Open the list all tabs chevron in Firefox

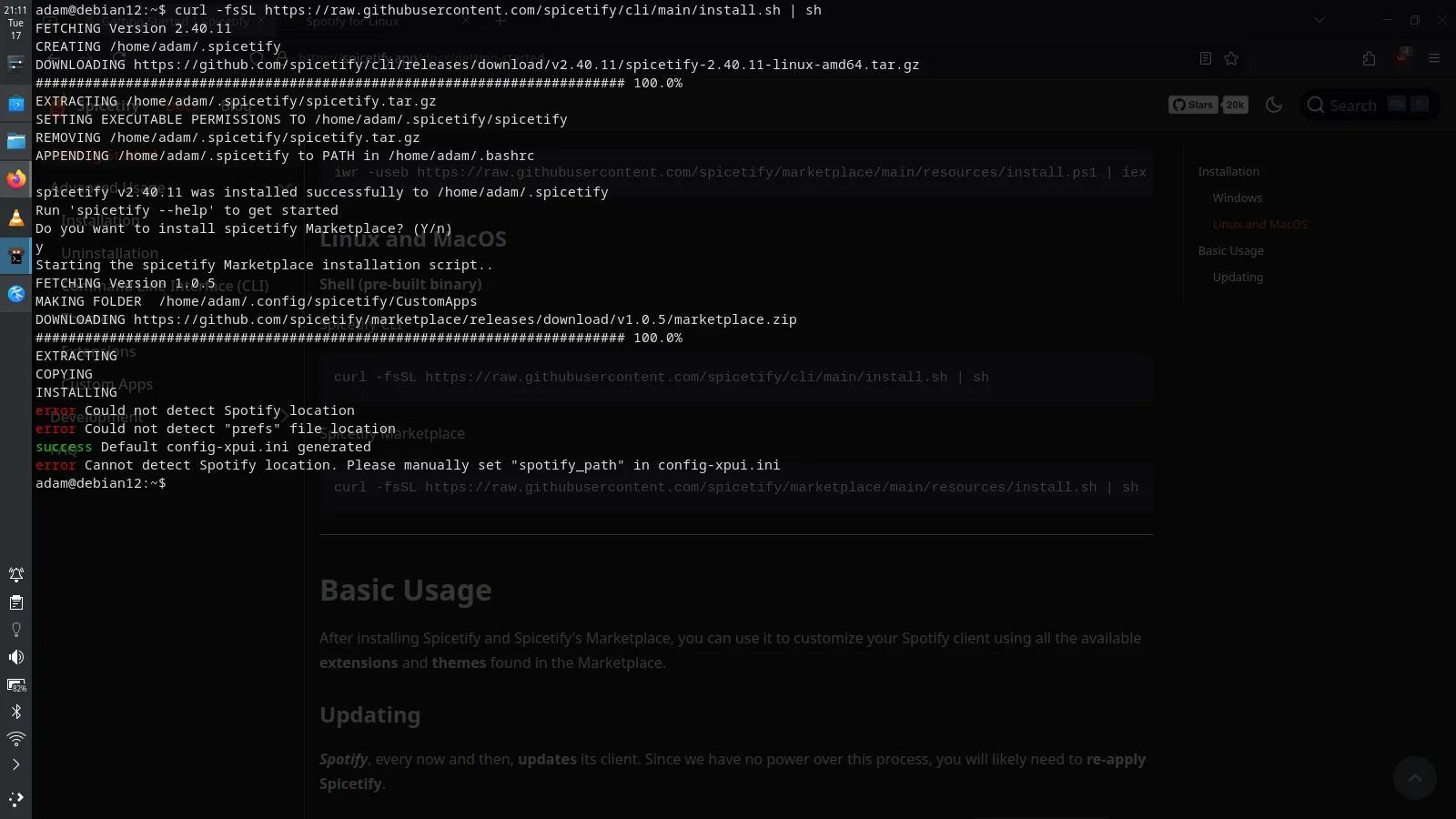tap(1319, 20)
